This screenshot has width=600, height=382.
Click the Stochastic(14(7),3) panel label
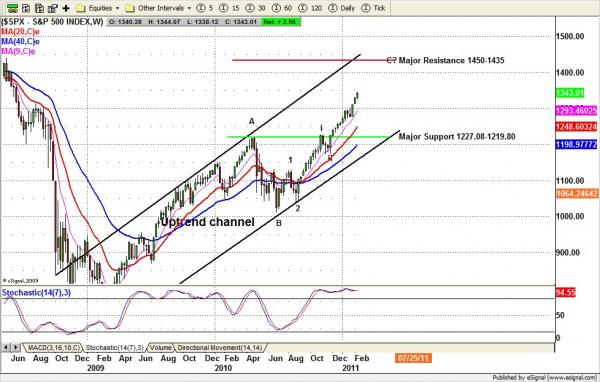tap(36, 293)
